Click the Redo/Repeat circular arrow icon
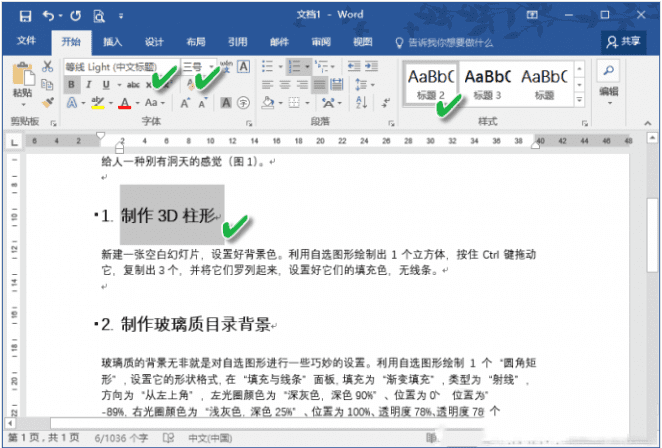This screenshot has width=662, height=448. [76, 16]
